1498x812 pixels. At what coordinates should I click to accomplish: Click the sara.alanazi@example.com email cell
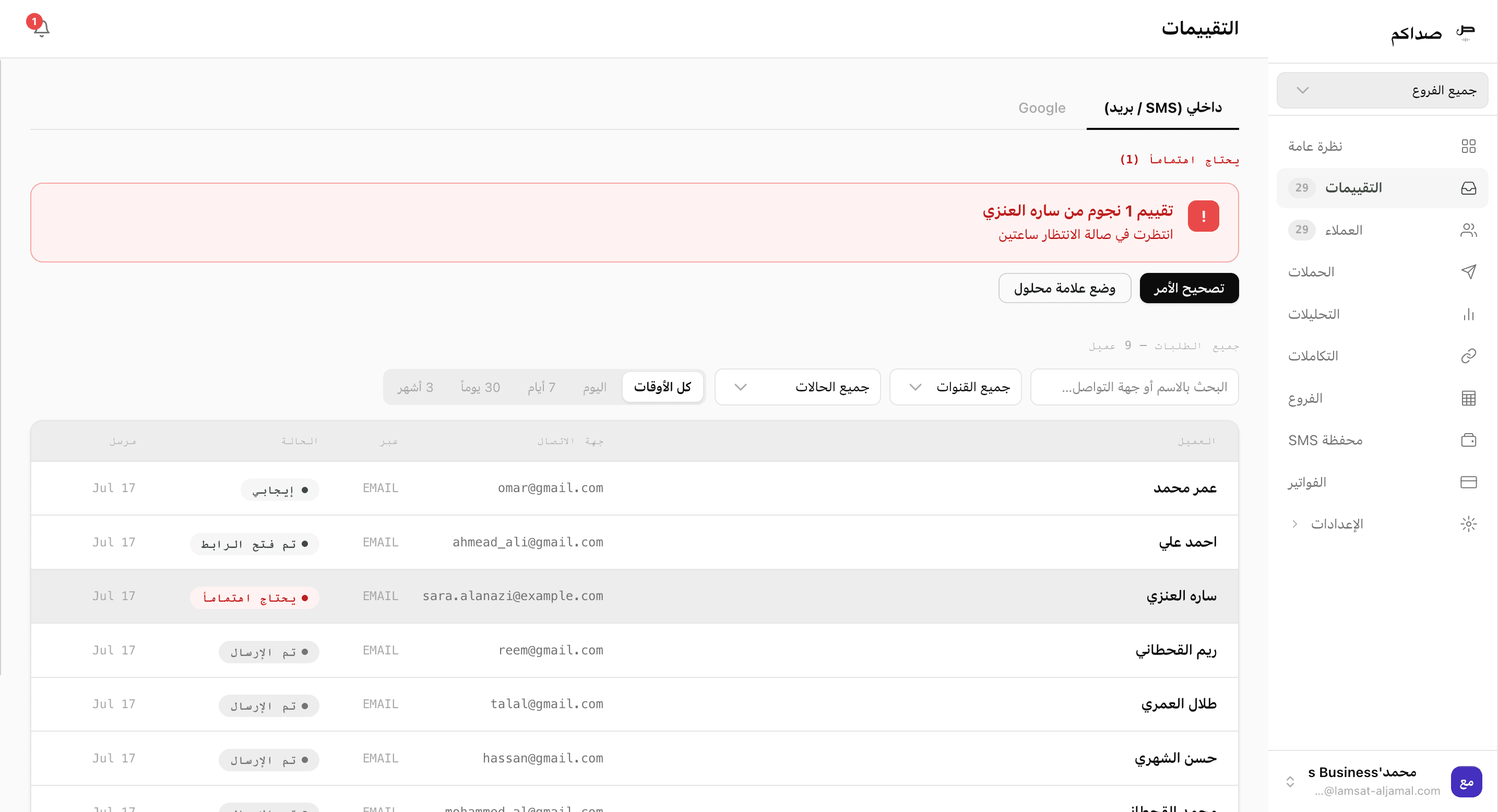click(513, 596)
